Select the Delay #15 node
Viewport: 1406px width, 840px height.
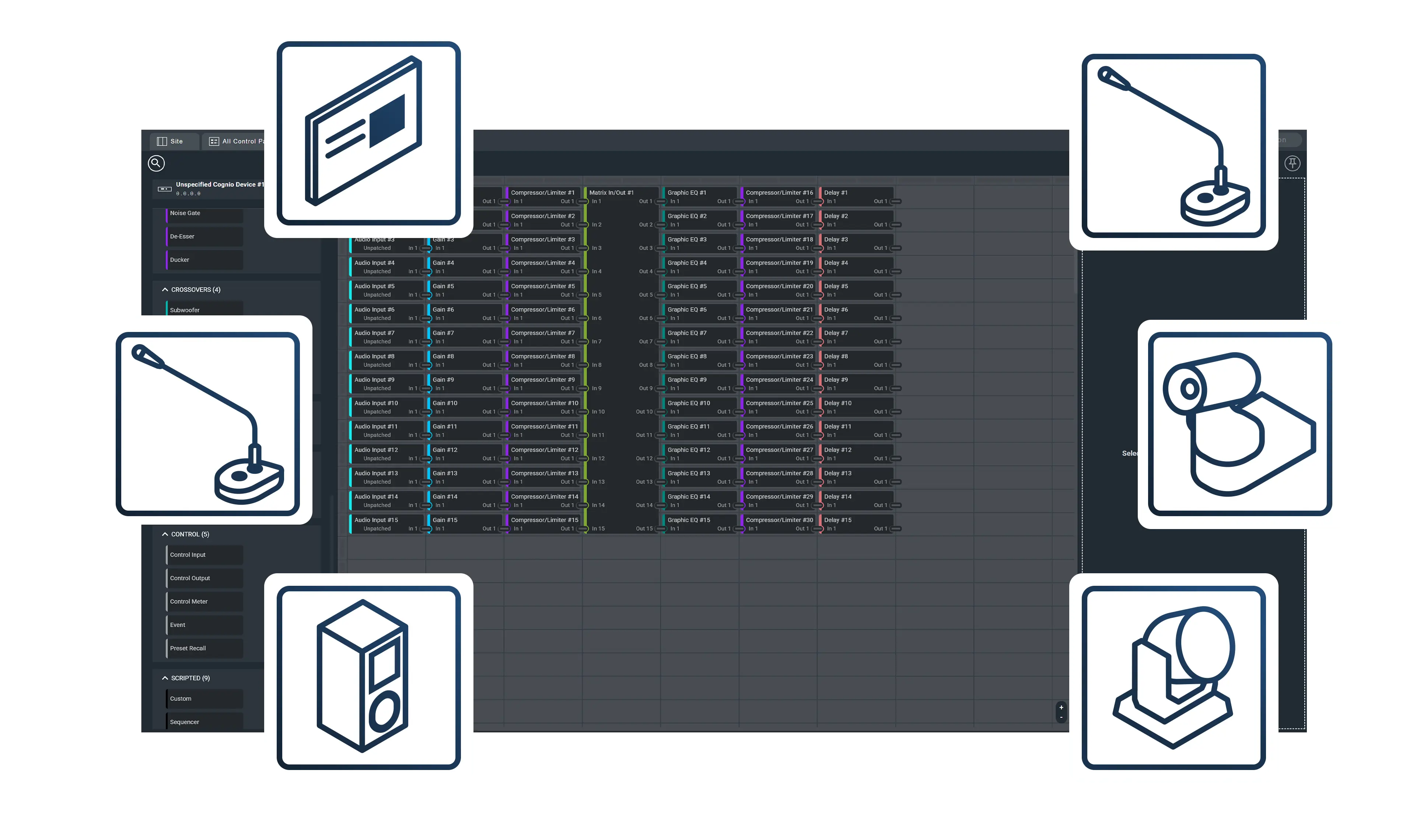tap(856, 524)
